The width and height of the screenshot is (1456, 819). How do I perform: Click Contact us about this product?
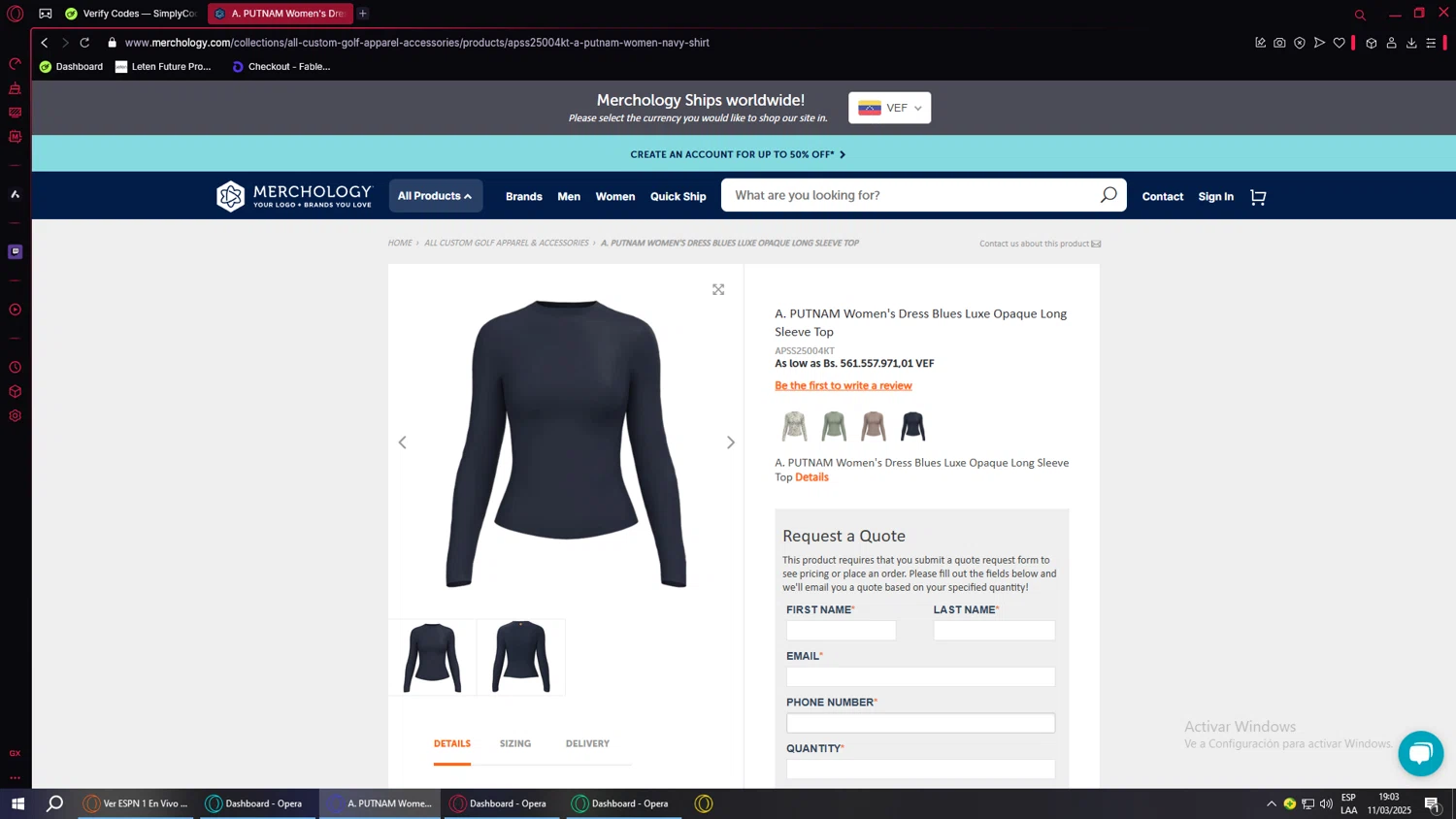tap(1040, 244)
